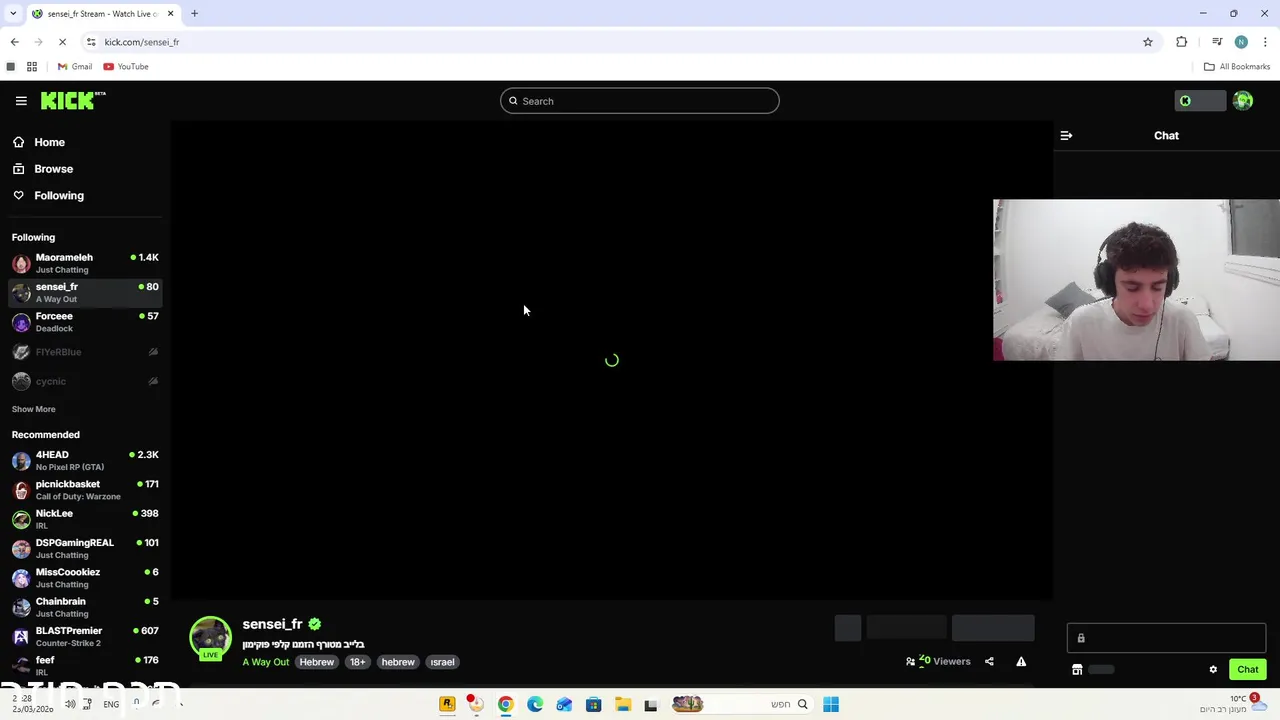This screenshot has width=1280, height=720.
Task: Click the lowercase hebrew tag
Action: pyautogui.click(x=398, y=662)
